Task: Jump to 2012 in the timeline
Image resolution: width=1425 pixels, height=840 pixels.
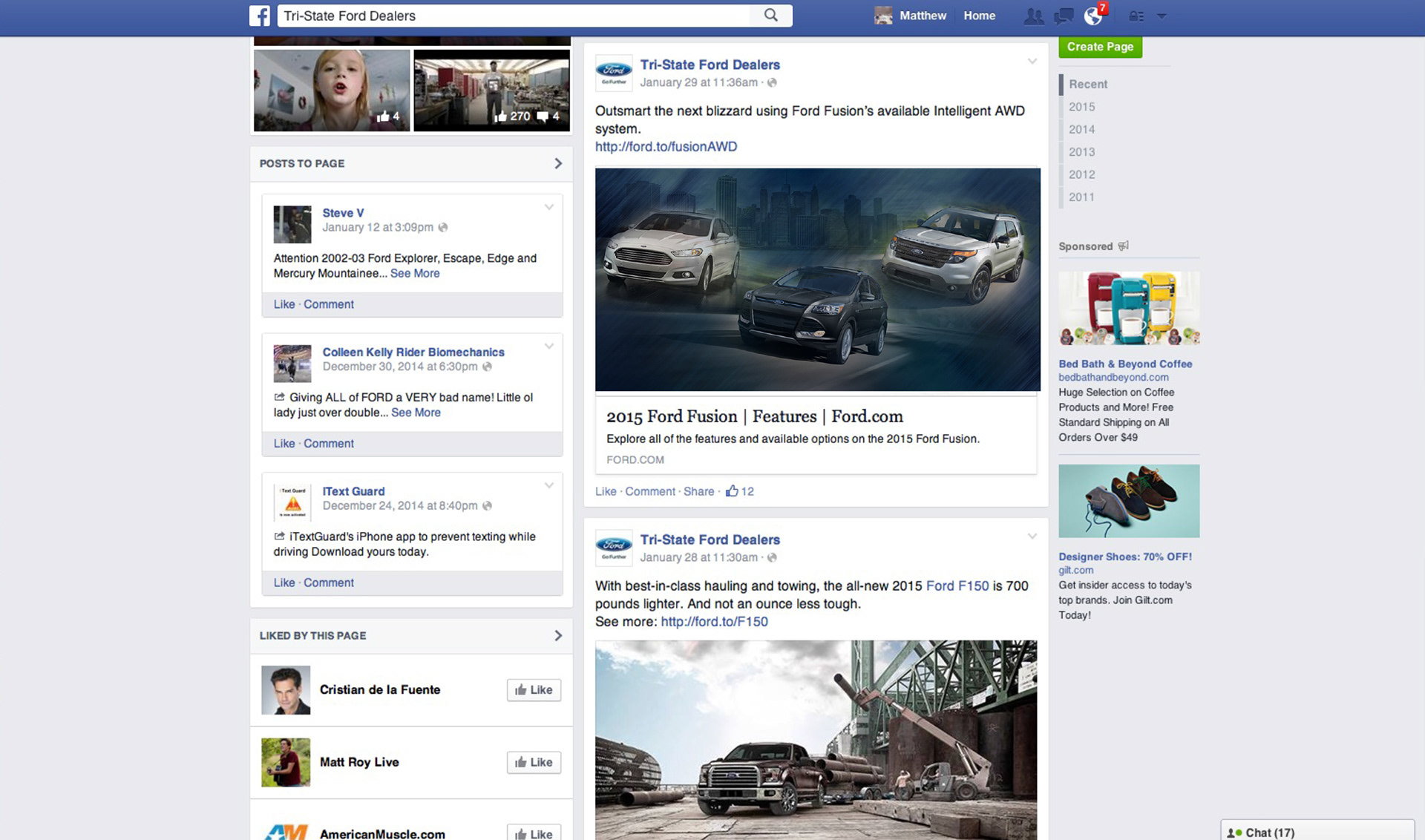Action: 1081,174
